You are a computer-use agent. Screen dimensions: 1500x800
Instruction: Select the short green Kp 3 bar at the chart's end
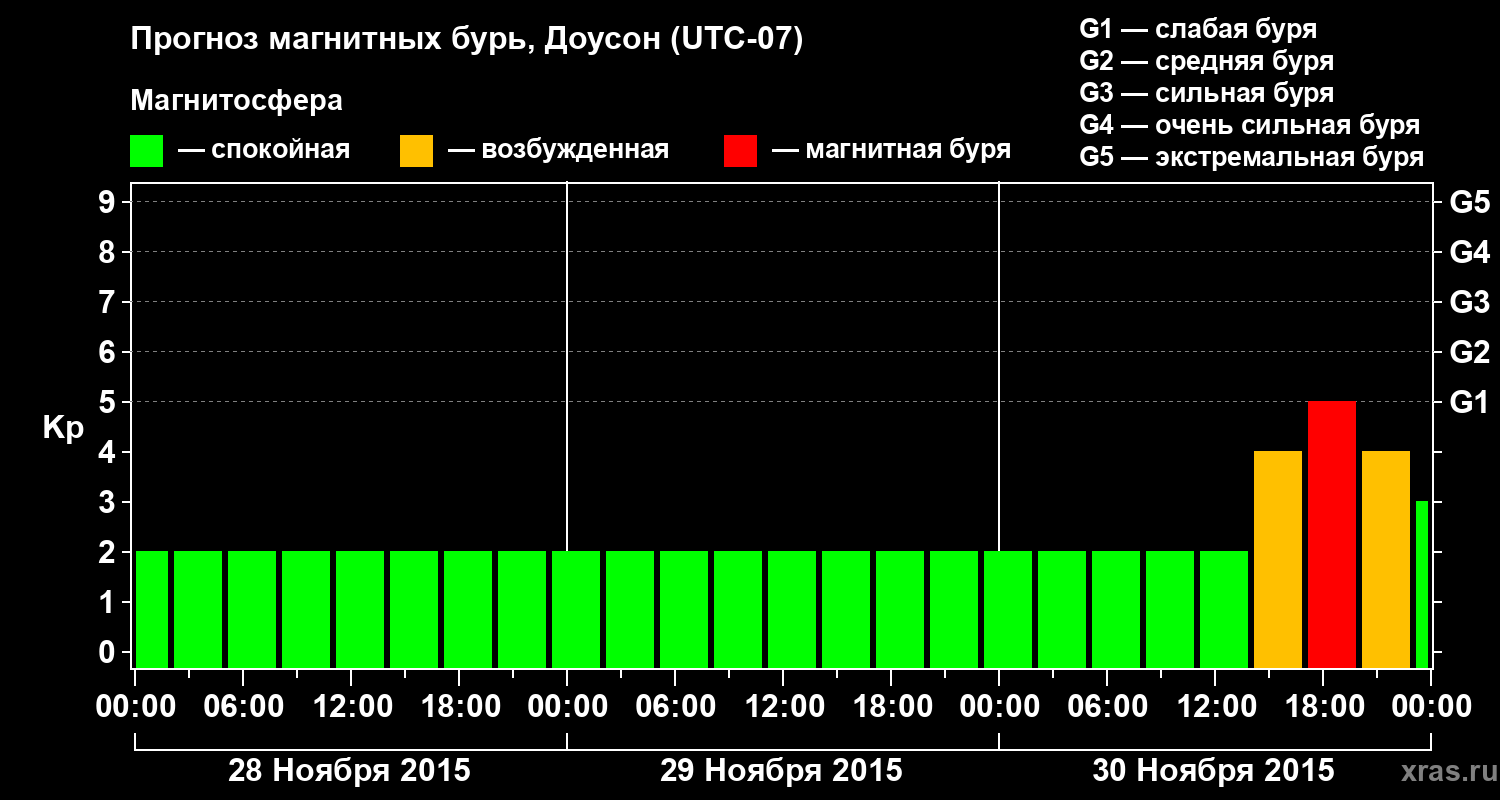pyautogui.click(x=1422, y=585)
